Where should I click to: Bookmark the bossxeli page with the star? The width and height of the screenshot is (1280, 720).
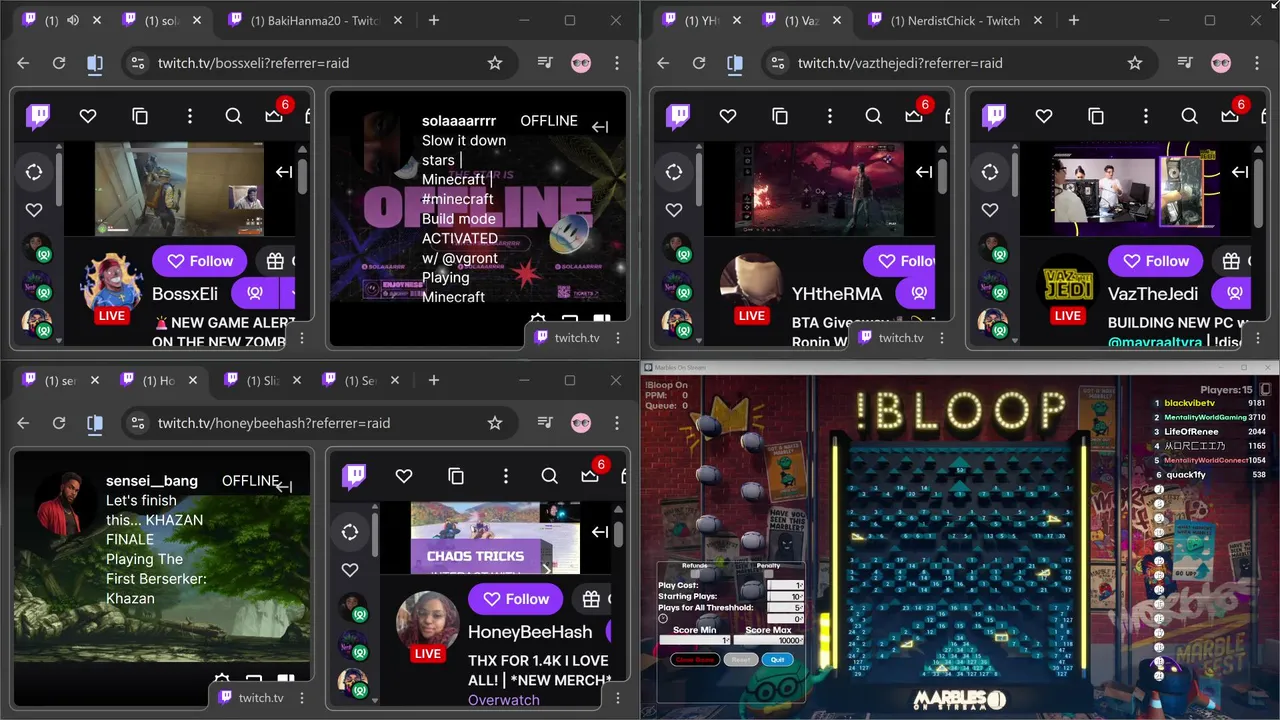[x=495, y=63]
